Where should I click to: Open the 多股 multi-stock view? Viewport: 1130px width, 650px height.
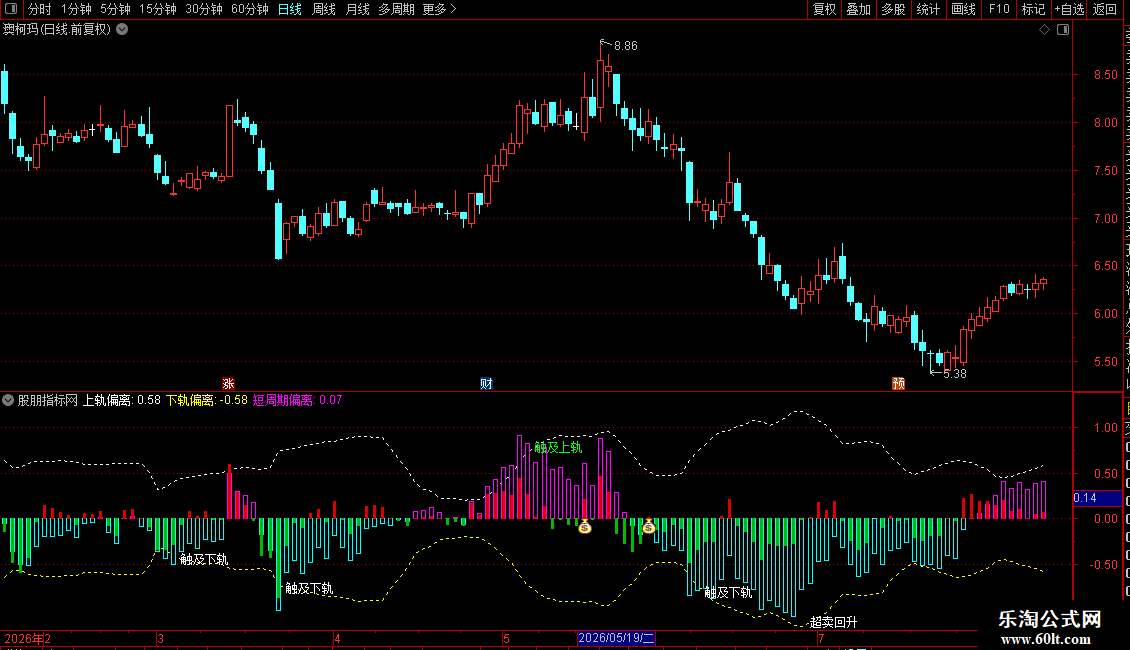[x=894, y=9]
